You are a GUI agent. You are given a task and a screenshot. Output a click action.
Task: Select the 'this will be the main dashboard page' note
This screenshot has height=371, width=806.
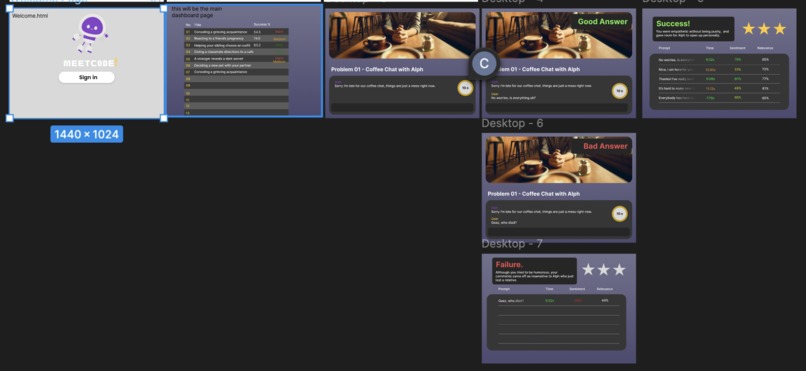coord(197,12)
